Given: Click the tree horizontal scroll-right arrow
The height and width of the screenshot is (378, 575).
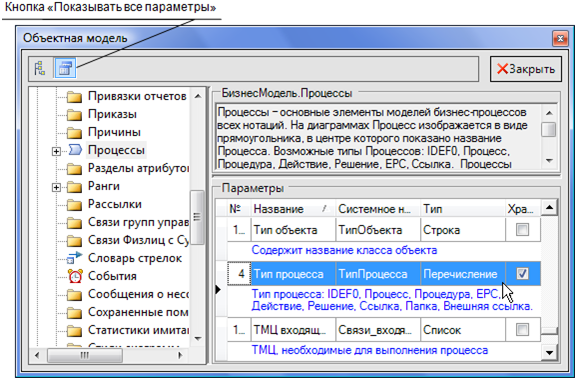Looking at the screenshot, I should [180, 355].
